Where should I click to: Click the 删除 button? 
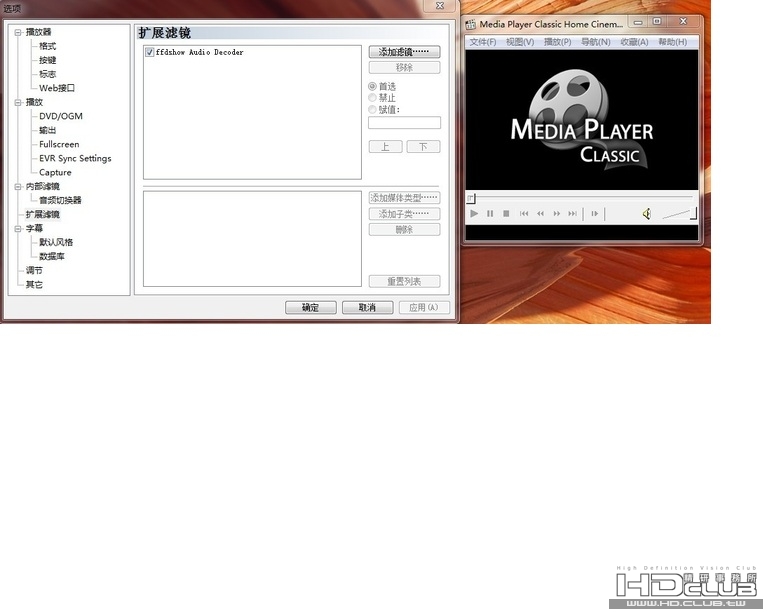tap(404, 230)
